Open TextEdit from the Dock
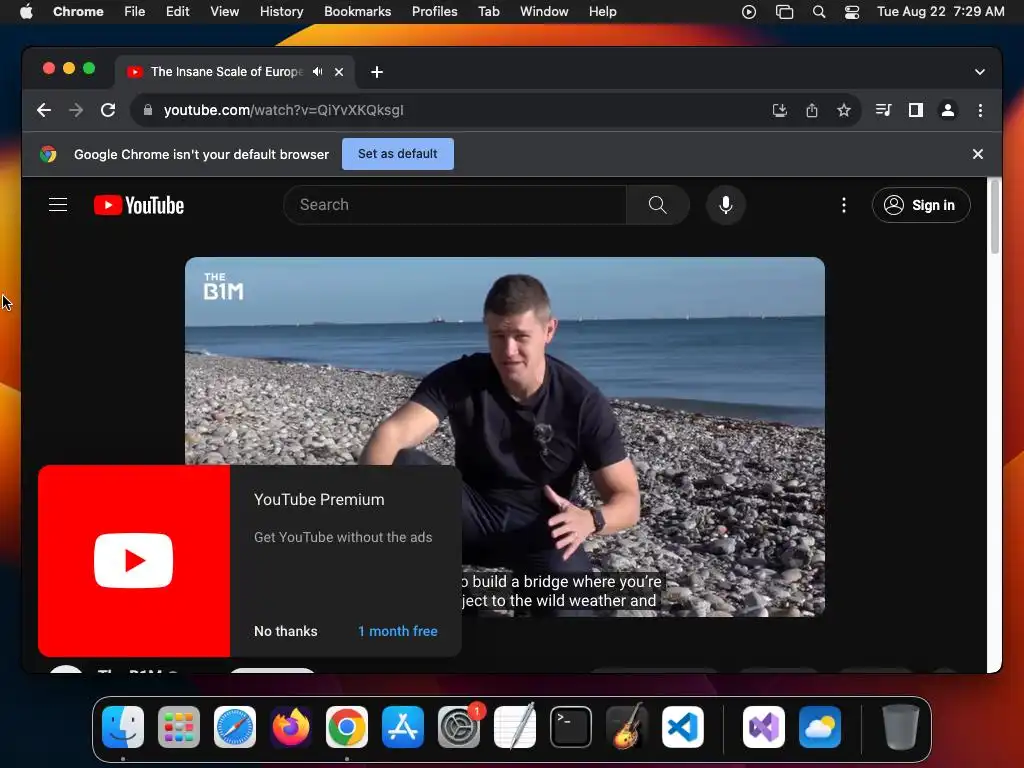 [515, 727]
